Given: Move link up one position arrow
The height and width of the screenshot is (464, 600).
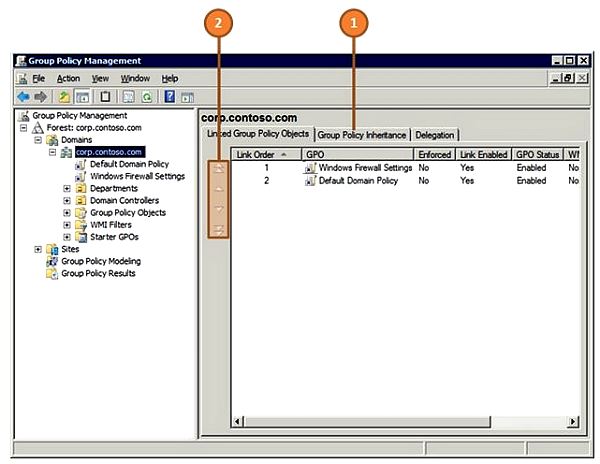Looking at the screenshot, I should pos(219,189).
